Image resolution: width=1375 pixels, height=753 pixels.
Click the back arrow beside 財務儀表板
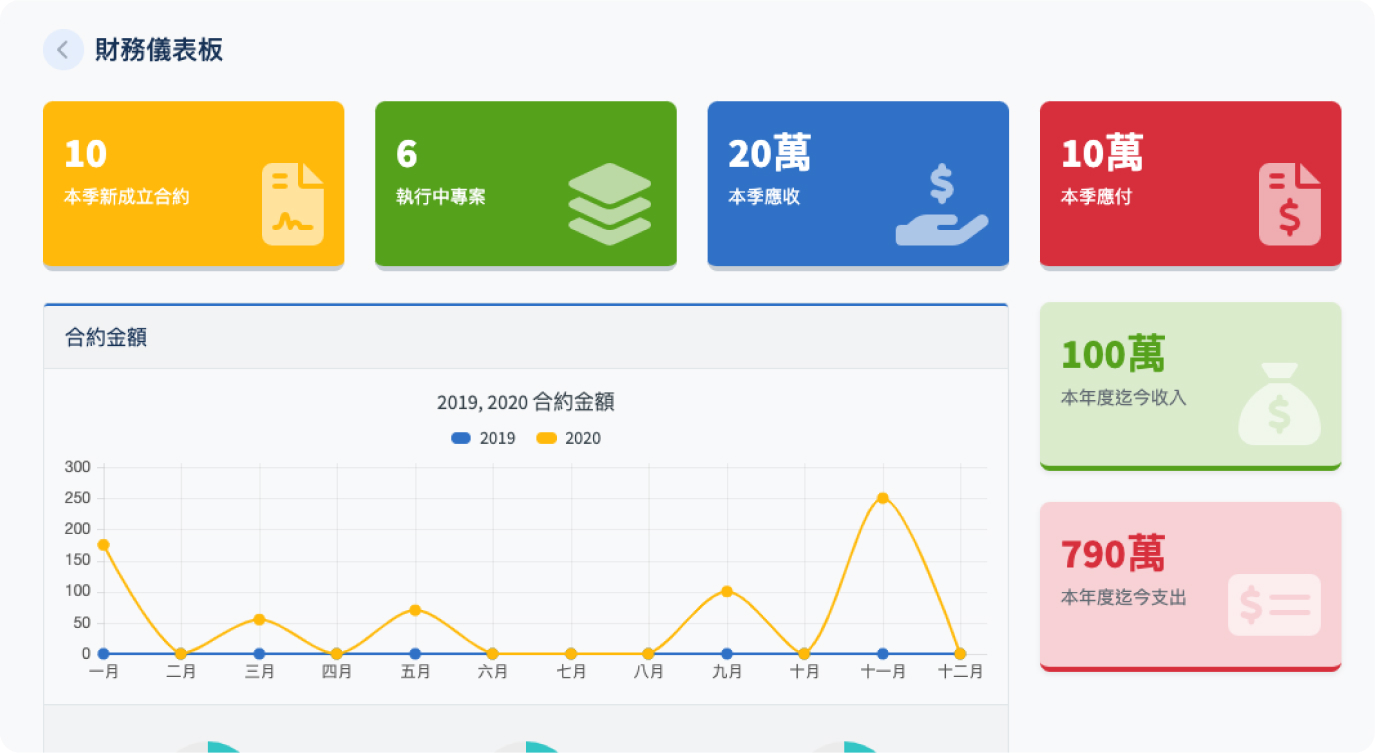coord(63,50)
